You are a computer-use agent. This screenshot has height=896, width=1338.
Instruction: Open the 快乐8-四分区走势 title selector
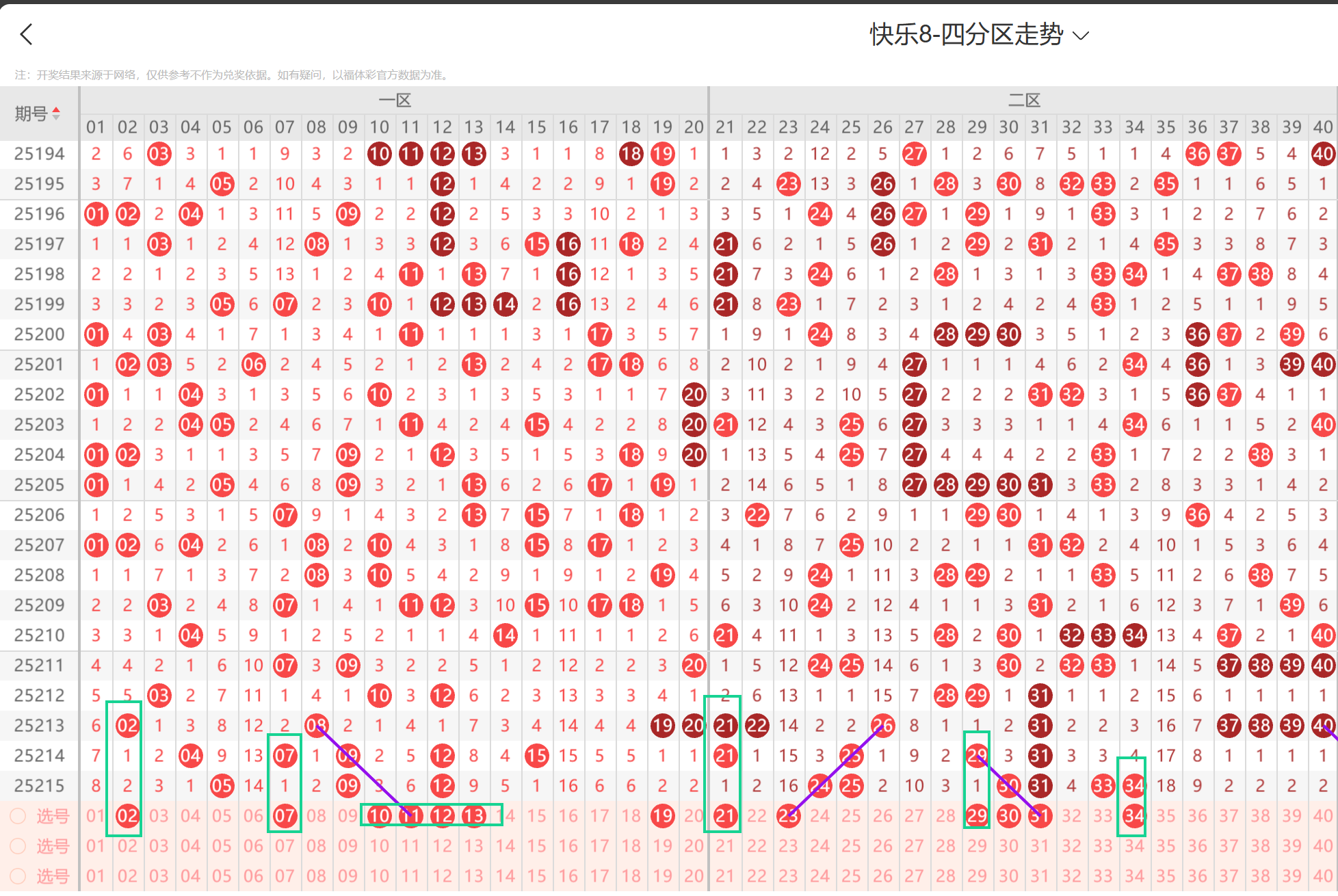(966, 34)
